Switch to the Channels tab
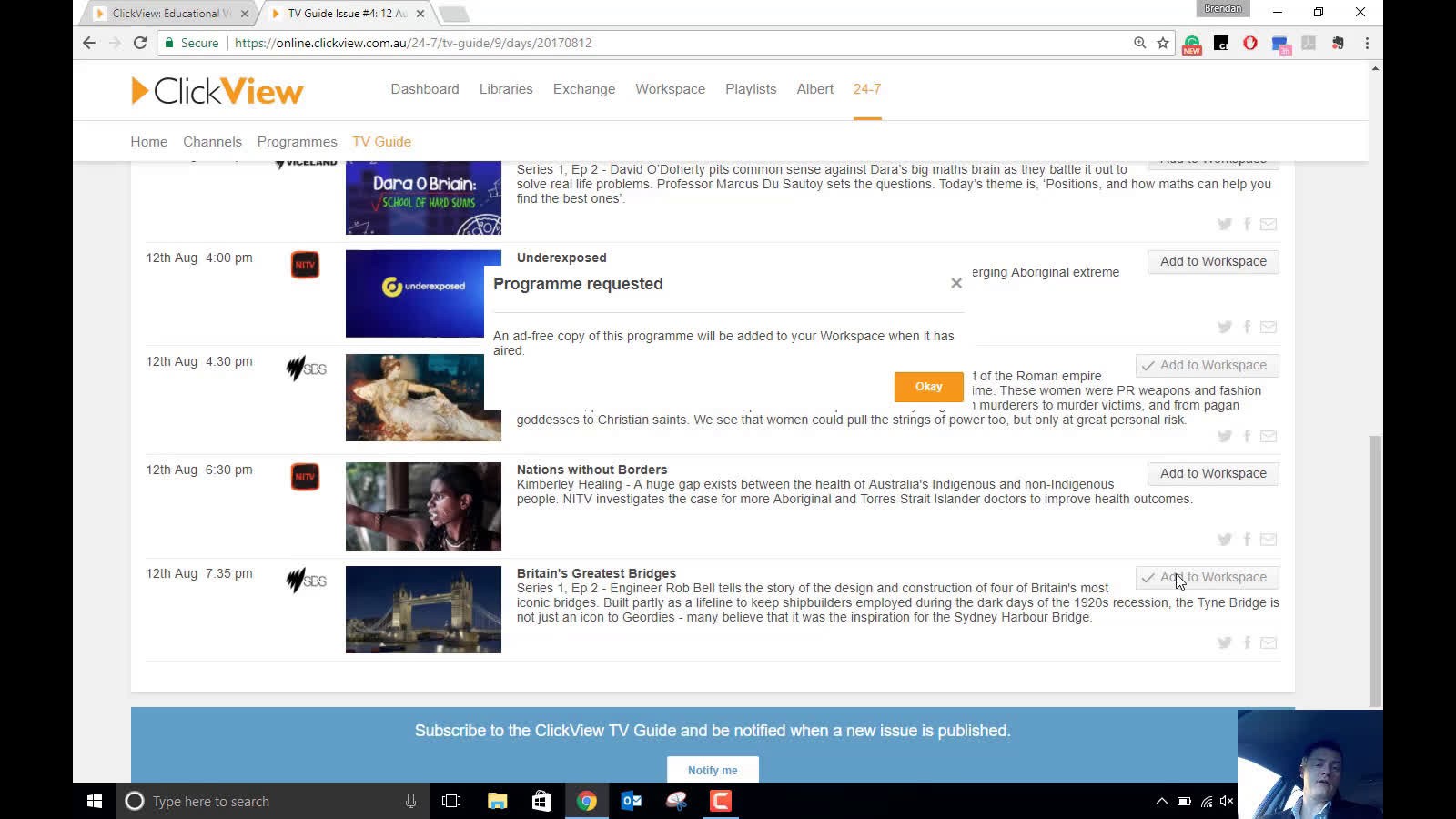This screenshot has height=819, width=1456. [212, 142]
